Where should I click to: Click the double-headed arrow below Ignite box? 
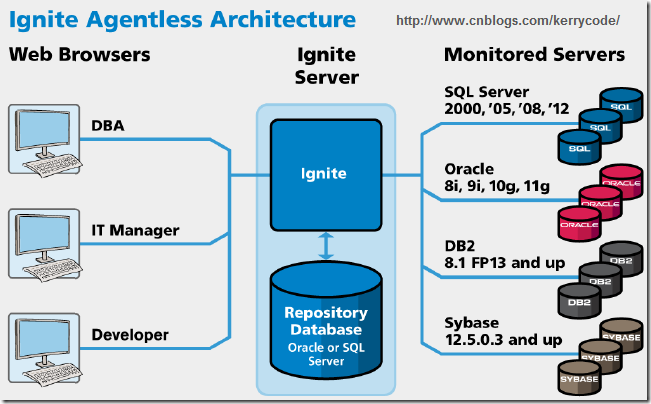(x=326, y=246)
